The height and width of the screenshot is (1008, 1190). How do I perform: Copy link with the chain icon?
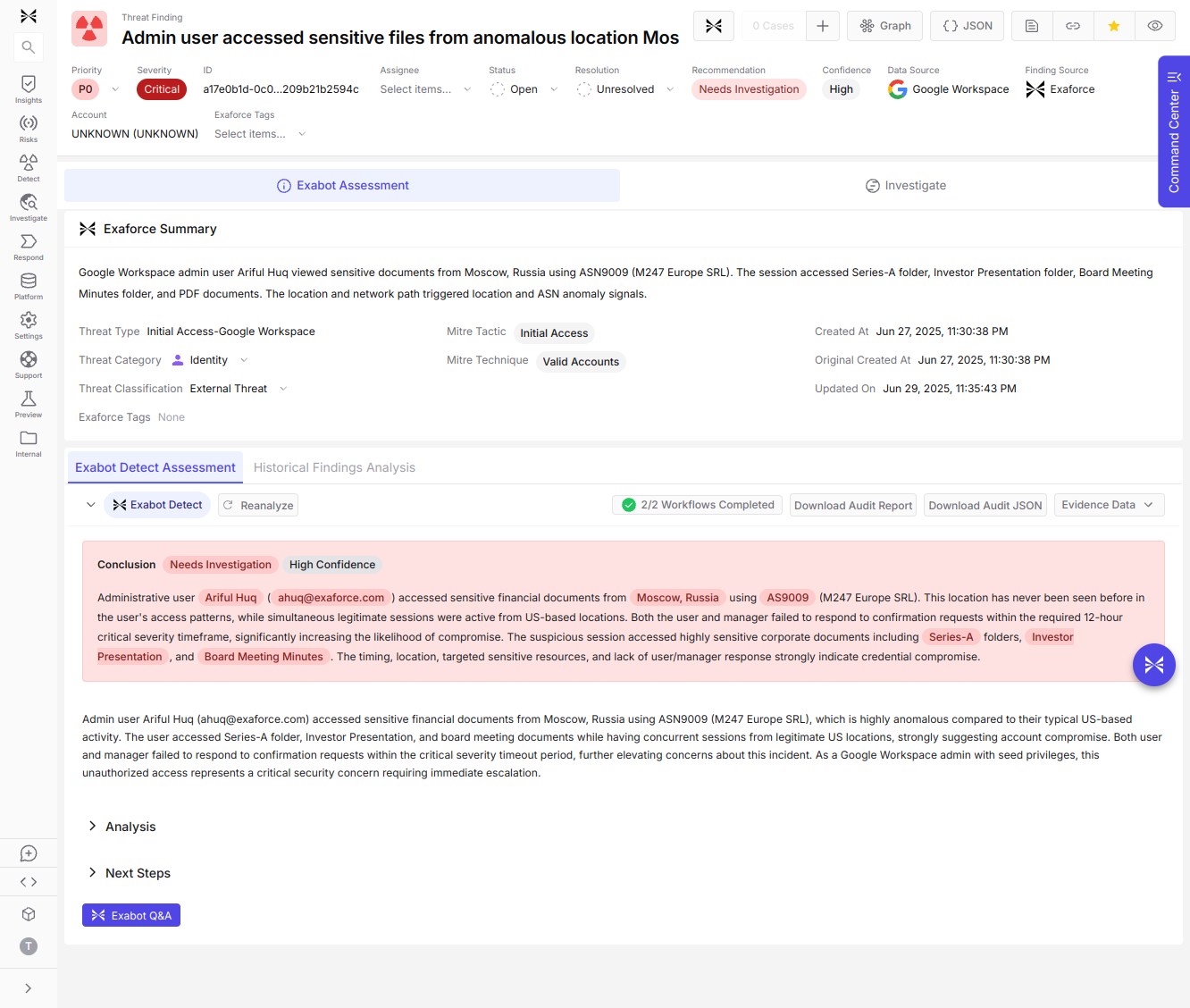pyautogui.click(x=1073, y=26)
